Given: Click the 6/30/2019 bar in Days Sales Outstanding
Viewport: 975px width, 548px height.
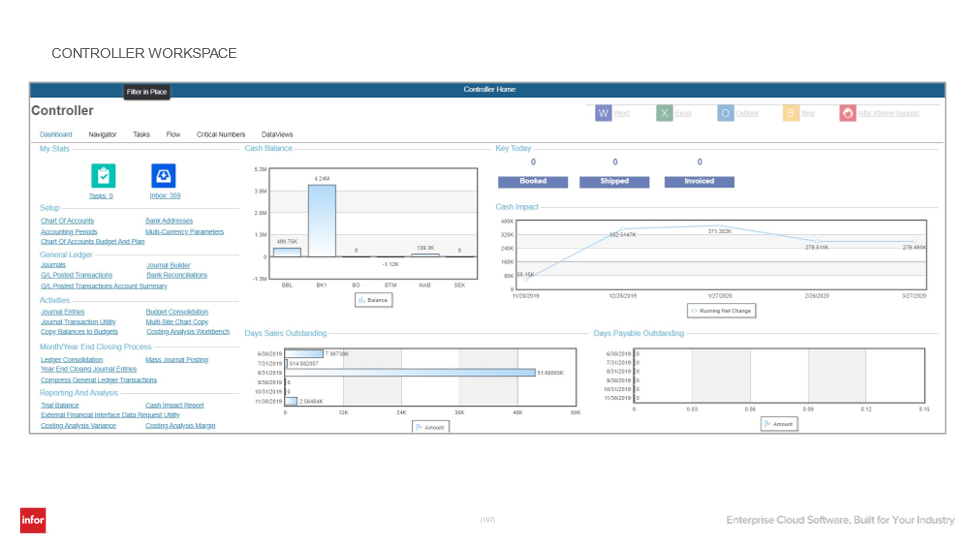Looking at the screenshot, I should pos(304,353).
